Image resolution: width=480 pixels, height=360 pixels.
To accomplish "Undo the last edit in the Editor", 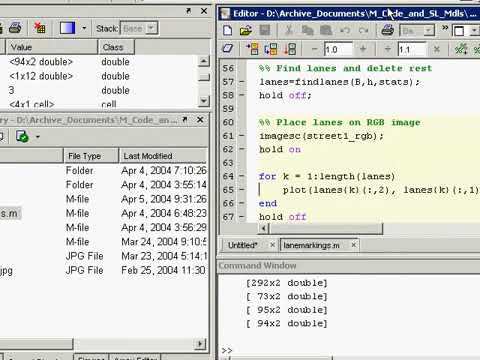I will point(345,31).
